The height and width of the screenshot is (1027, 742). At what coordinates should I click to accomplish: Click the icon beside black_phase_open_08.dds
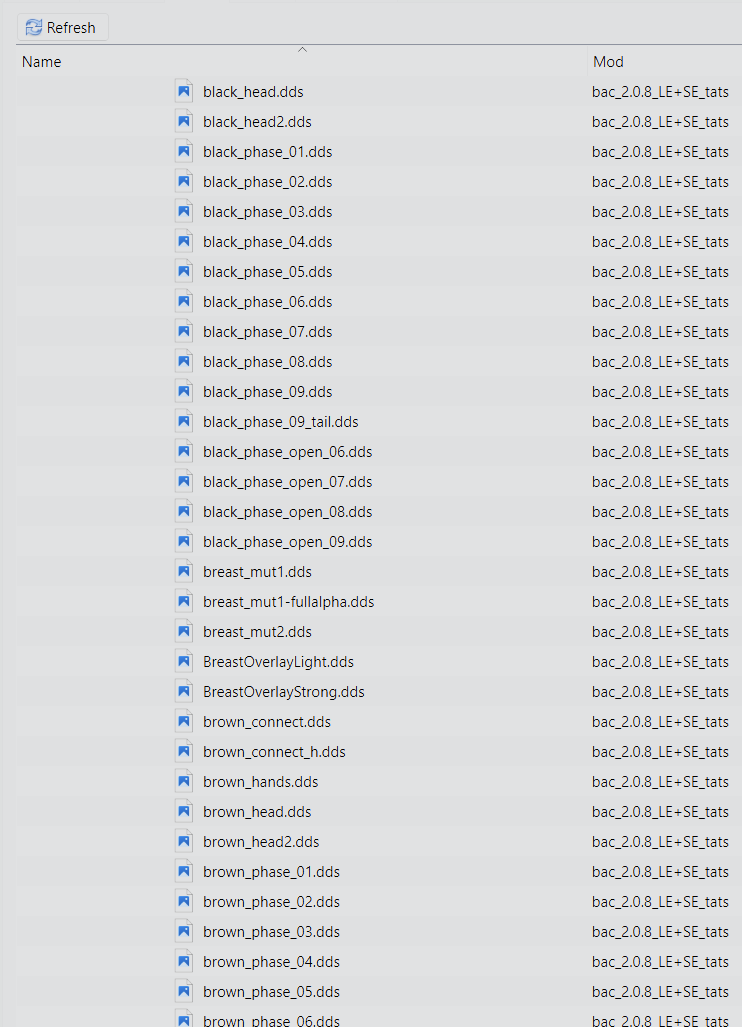[x=184, y=512]
